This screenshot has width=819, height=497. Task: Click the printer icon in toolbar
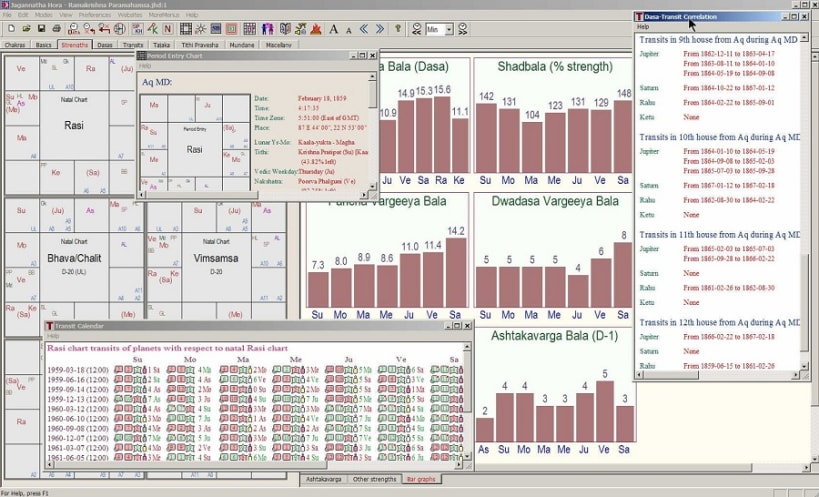[56, 29]
